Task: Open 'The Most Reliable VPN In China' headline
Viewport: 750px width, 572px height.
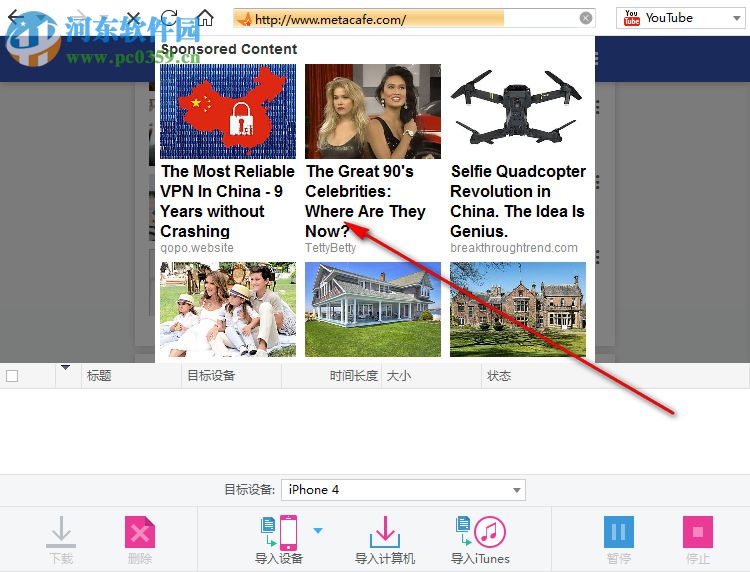Action: [227, 201]
